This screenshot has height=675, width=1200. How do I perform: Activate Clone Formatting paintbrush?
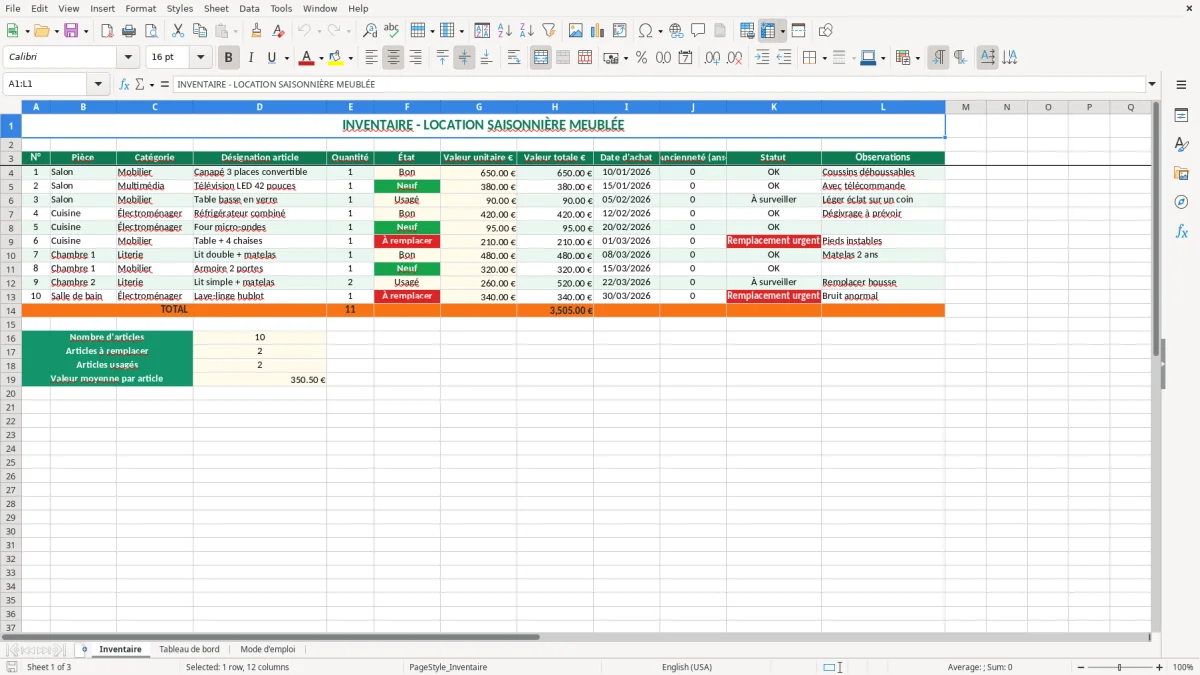point(256,31)
